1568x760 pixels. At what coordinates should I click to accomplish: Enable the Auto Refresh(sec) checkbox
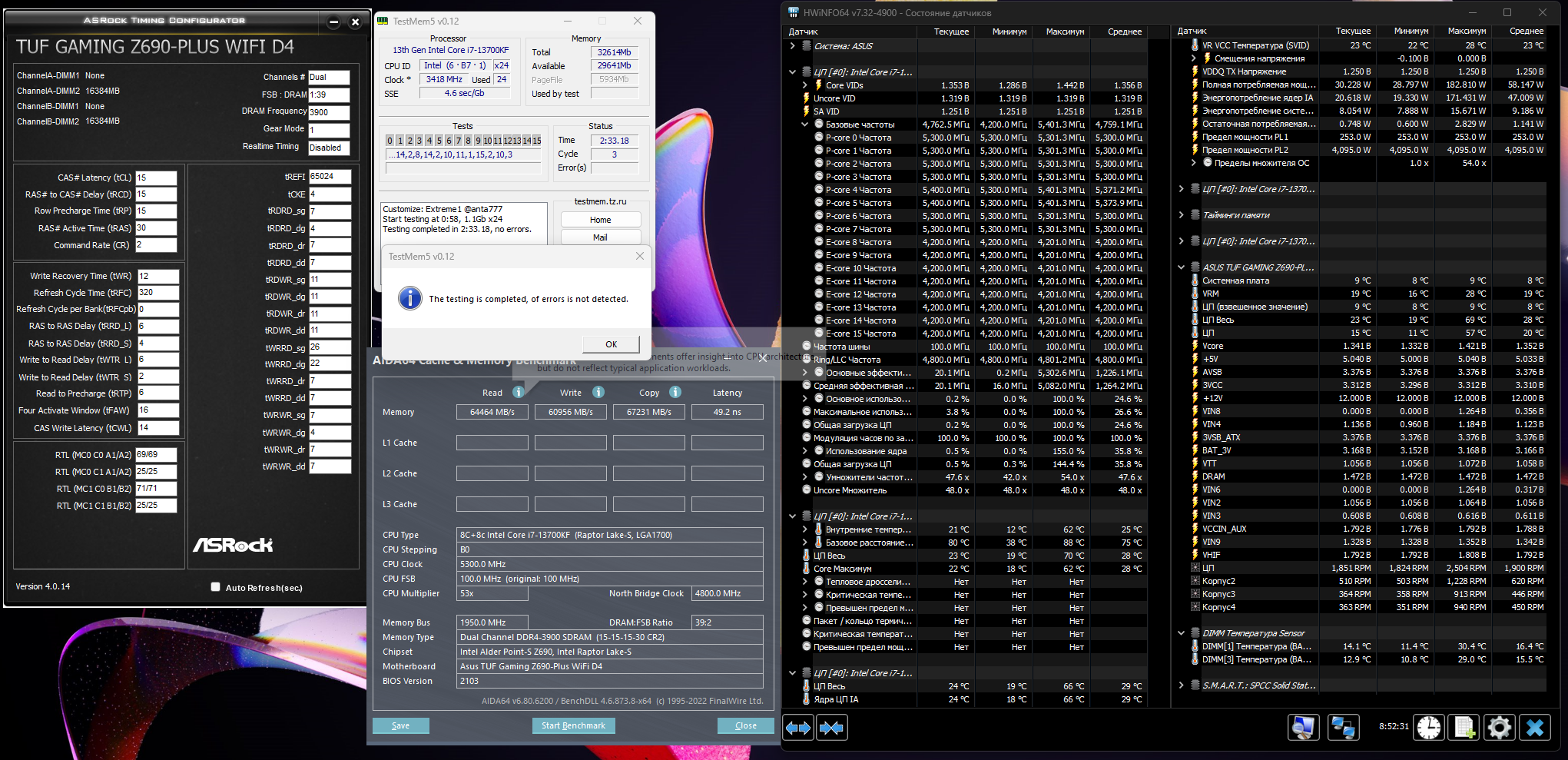[x=215, y=587]
